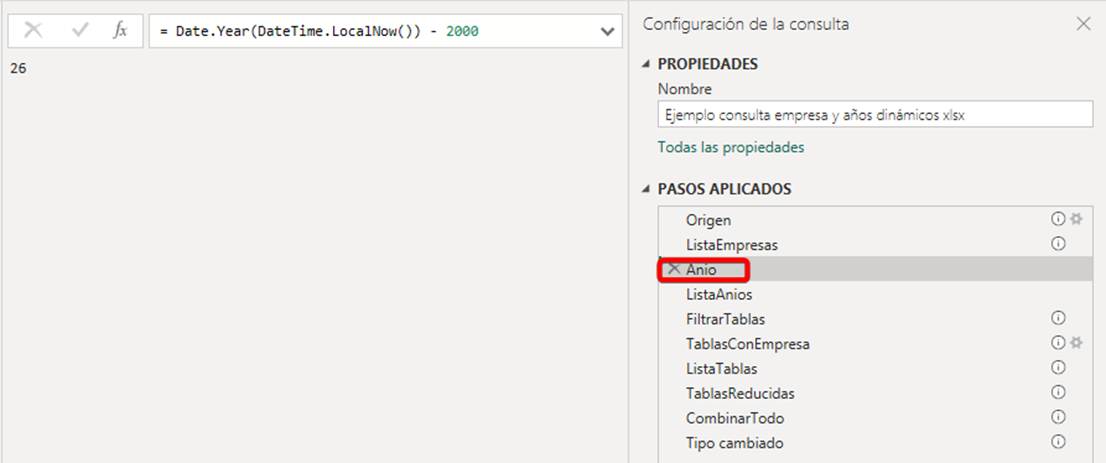Open the gear icon for TablasConEmpresa step
This screenshot has height=463, width=1106.
1076,343
